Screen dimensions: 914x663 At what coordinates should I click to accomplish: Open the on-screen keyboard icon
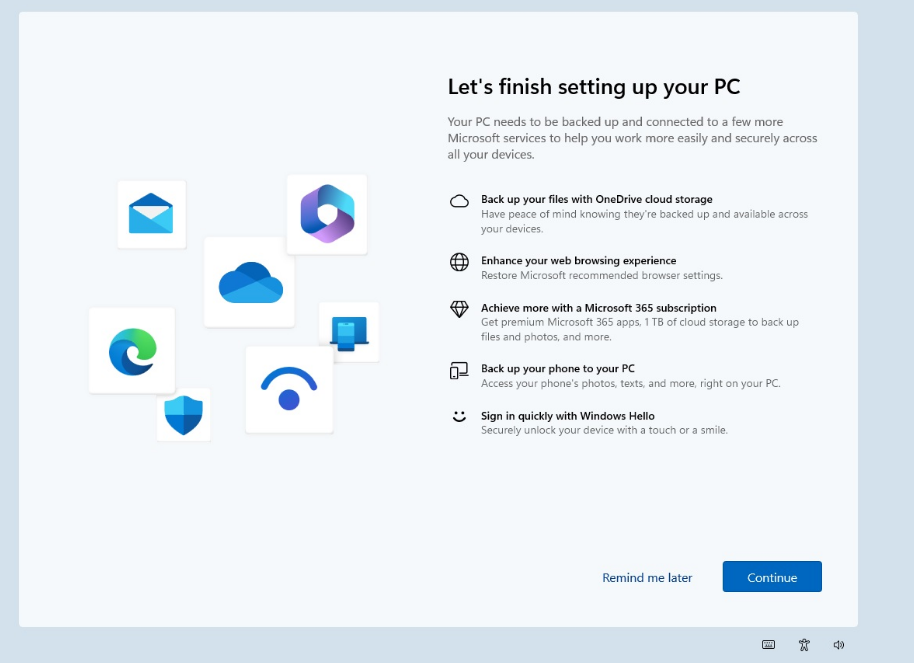pos(768,644)
